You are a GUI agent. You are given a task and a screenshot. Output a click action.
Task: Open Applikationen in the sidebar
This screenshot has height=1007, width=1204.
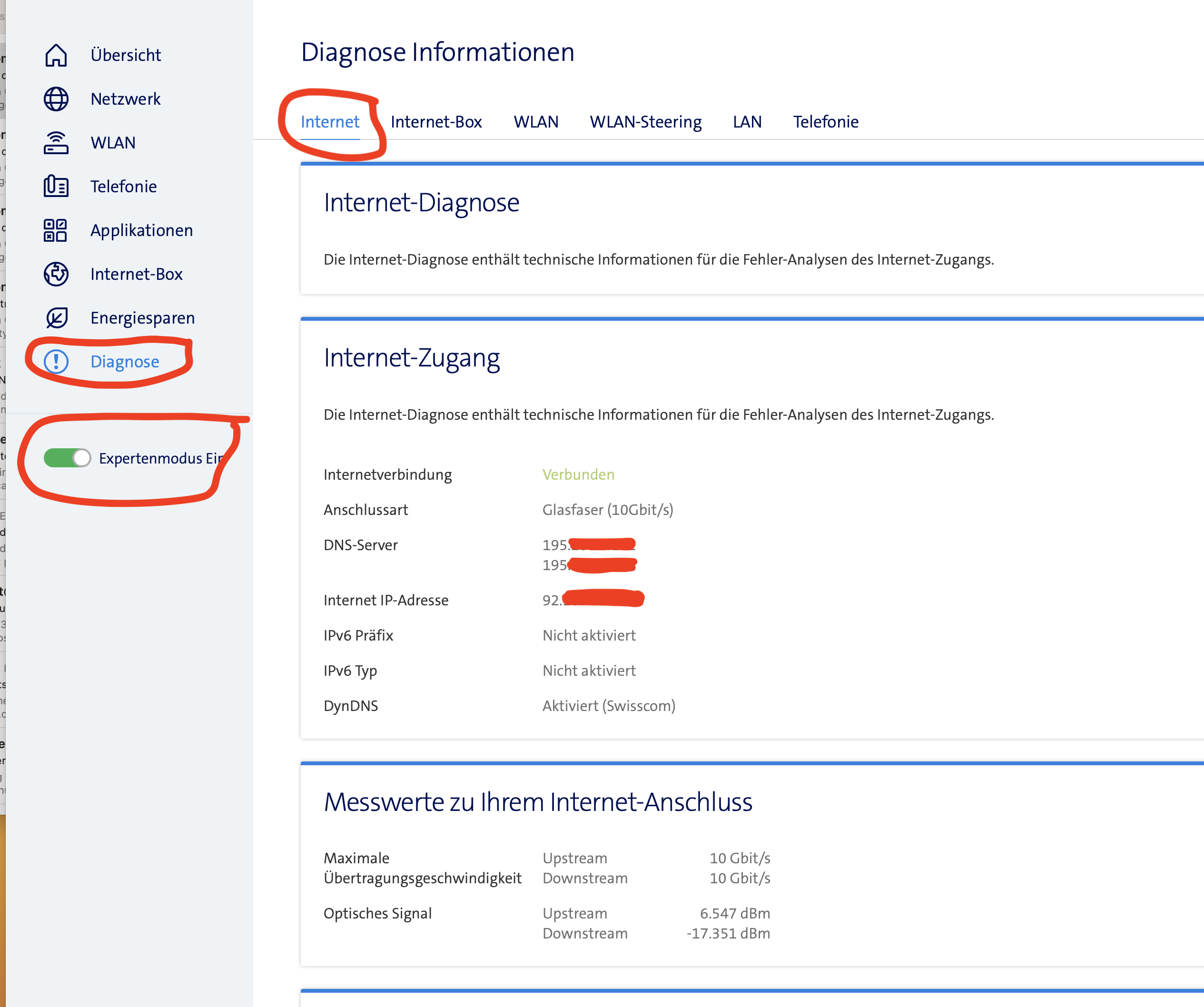pos(142,230)
